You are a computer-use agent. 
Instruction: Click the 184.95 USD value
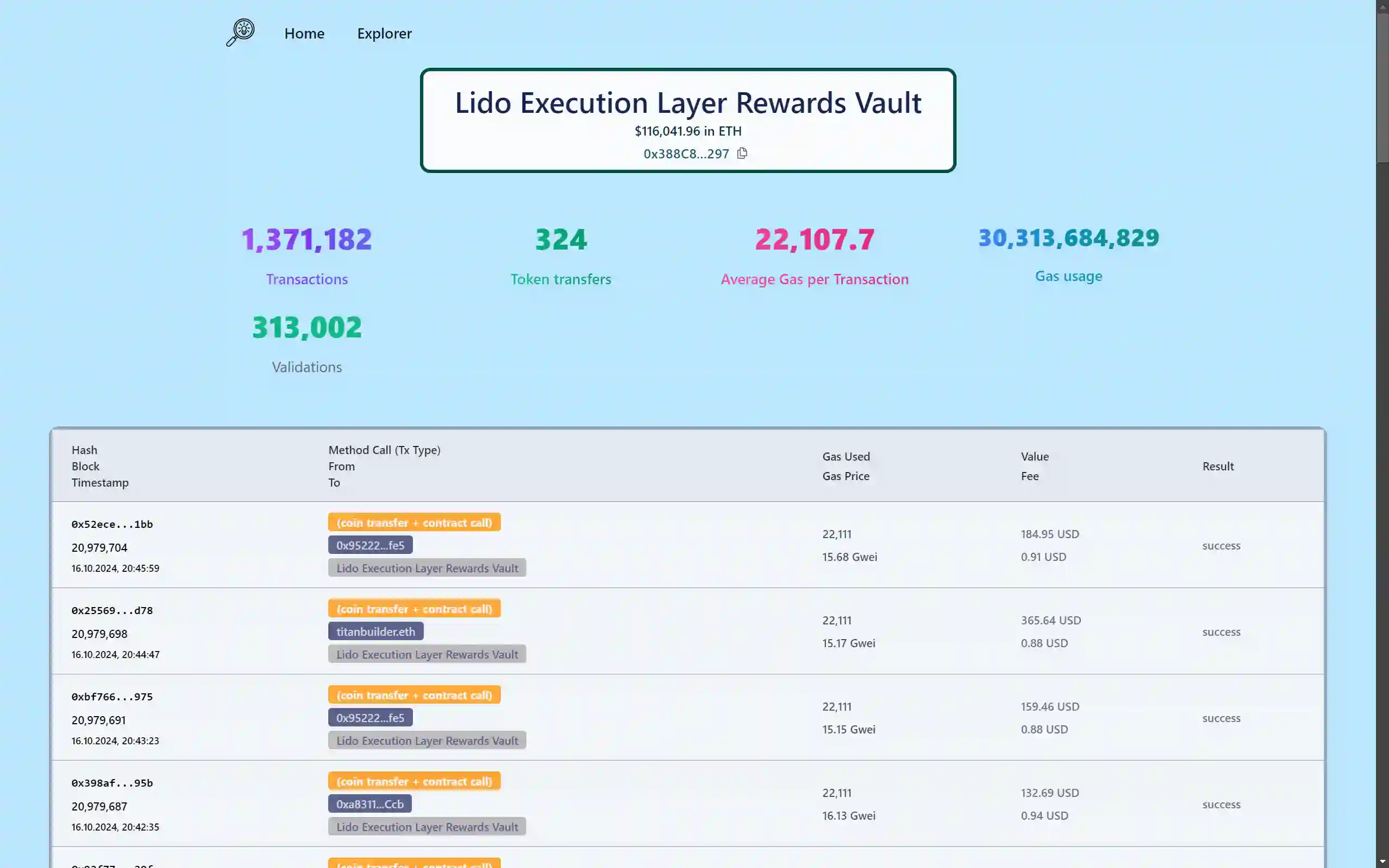click(x=1050, y=534)
